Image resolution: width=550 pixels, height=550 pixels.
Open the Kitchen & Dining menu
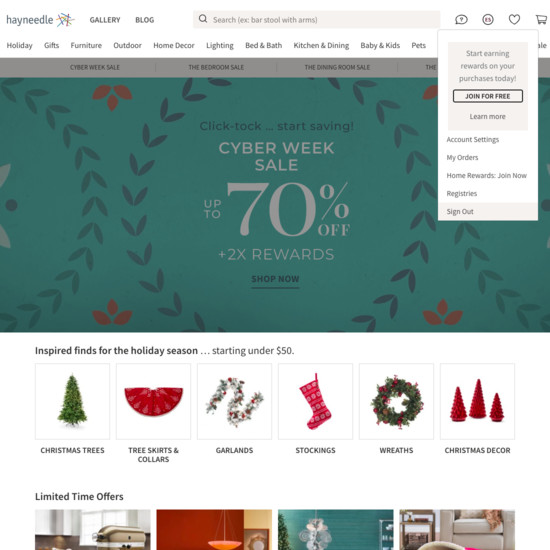click(321, 45)
